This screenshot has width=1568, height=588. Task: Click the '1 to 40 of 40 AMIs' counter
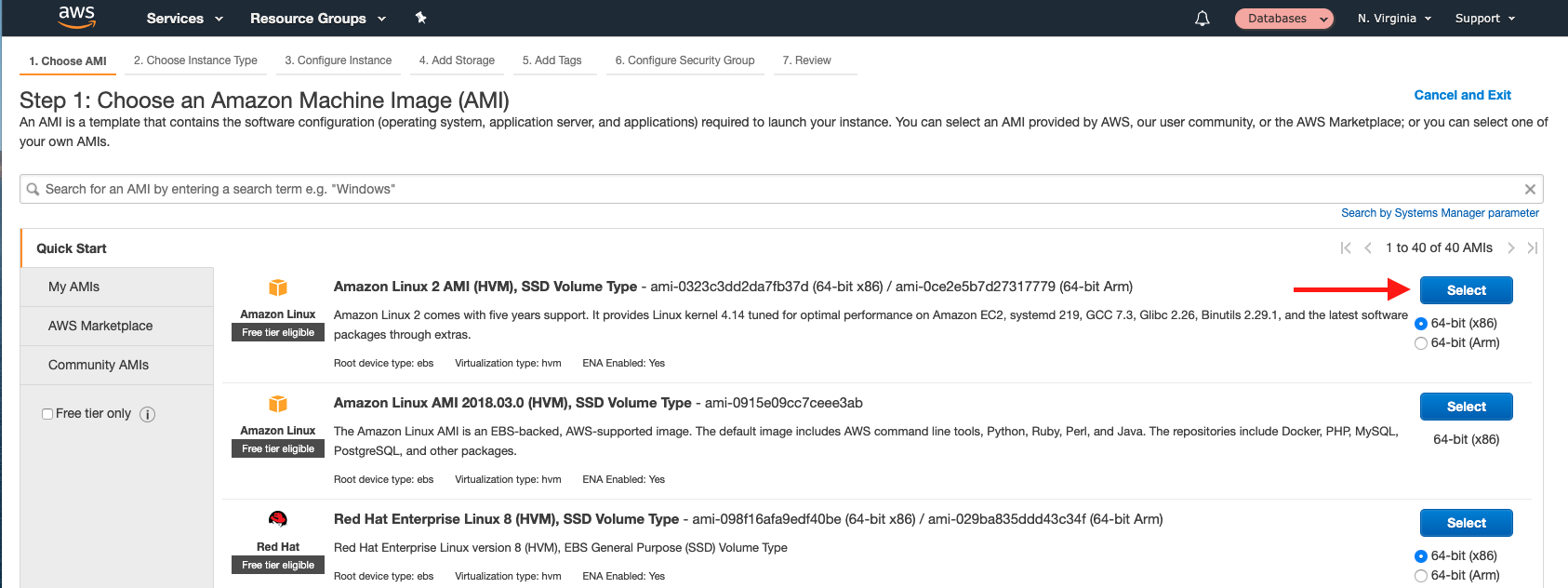pyautogui.click(x=1439, y=247)
